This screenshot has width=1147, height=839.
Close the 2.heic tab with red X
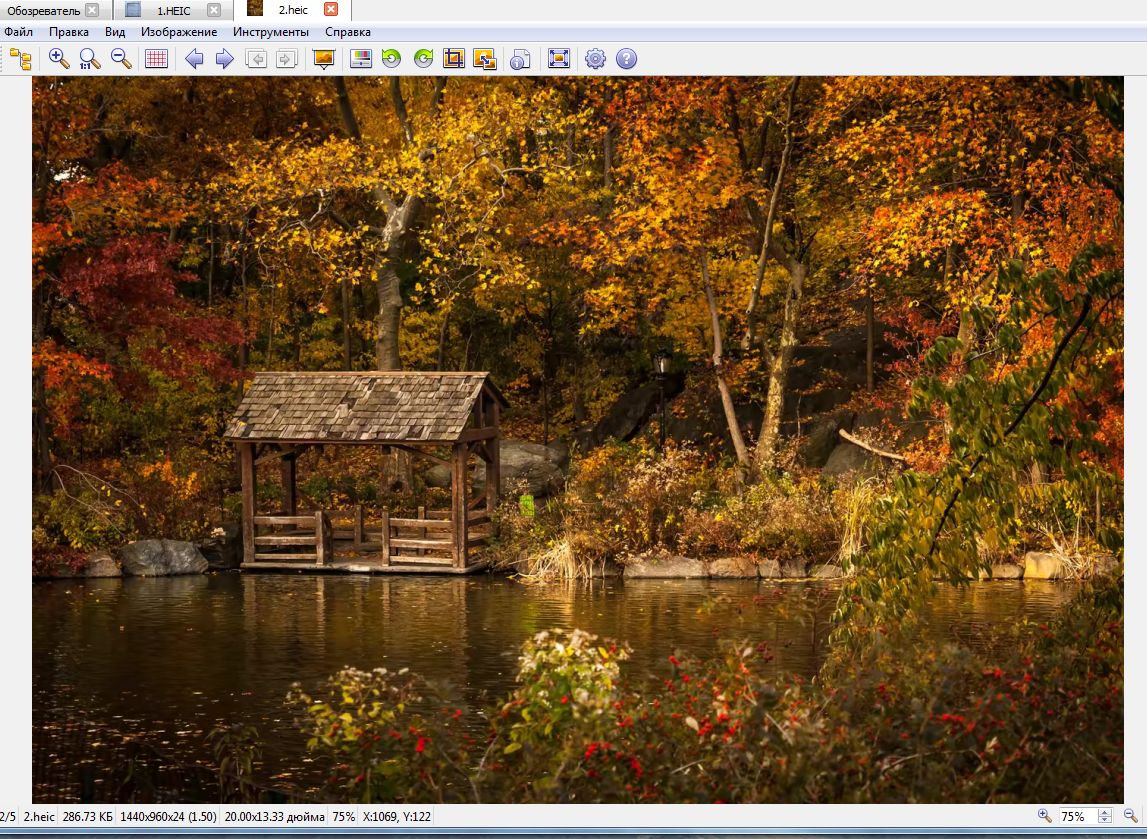(x=331, y=10)
